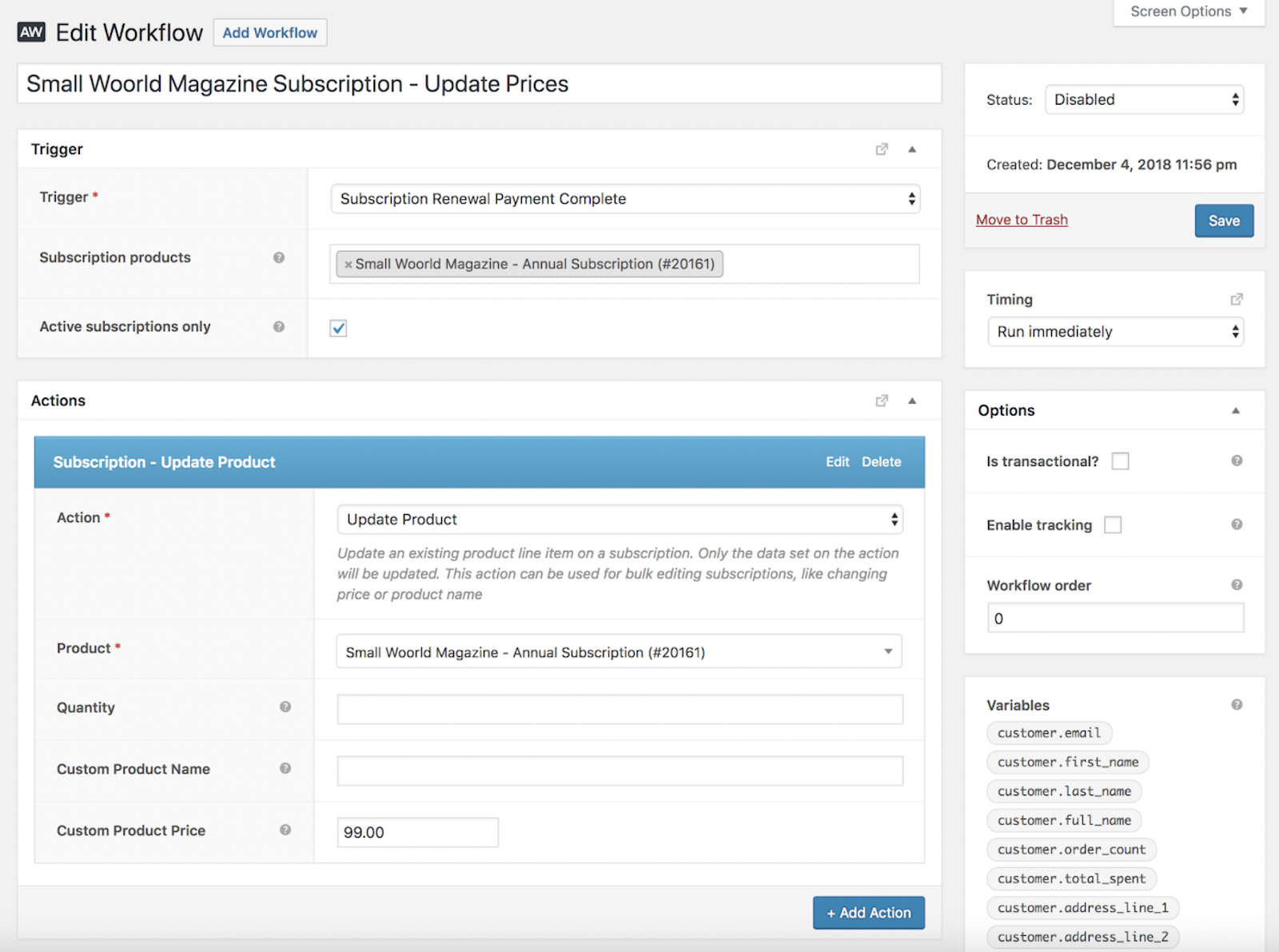The width and height of the screenshot is (1279, 952).
Task: Click the workflow title field
Action: pyautogui.click(x=480, y=84)
